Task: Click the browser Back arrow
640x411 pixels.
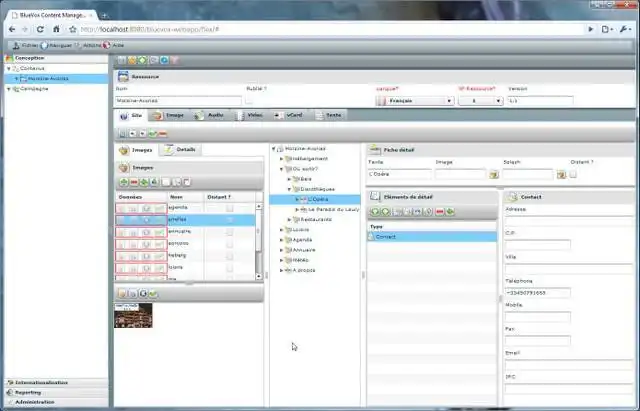Action: tap(12, 29)
